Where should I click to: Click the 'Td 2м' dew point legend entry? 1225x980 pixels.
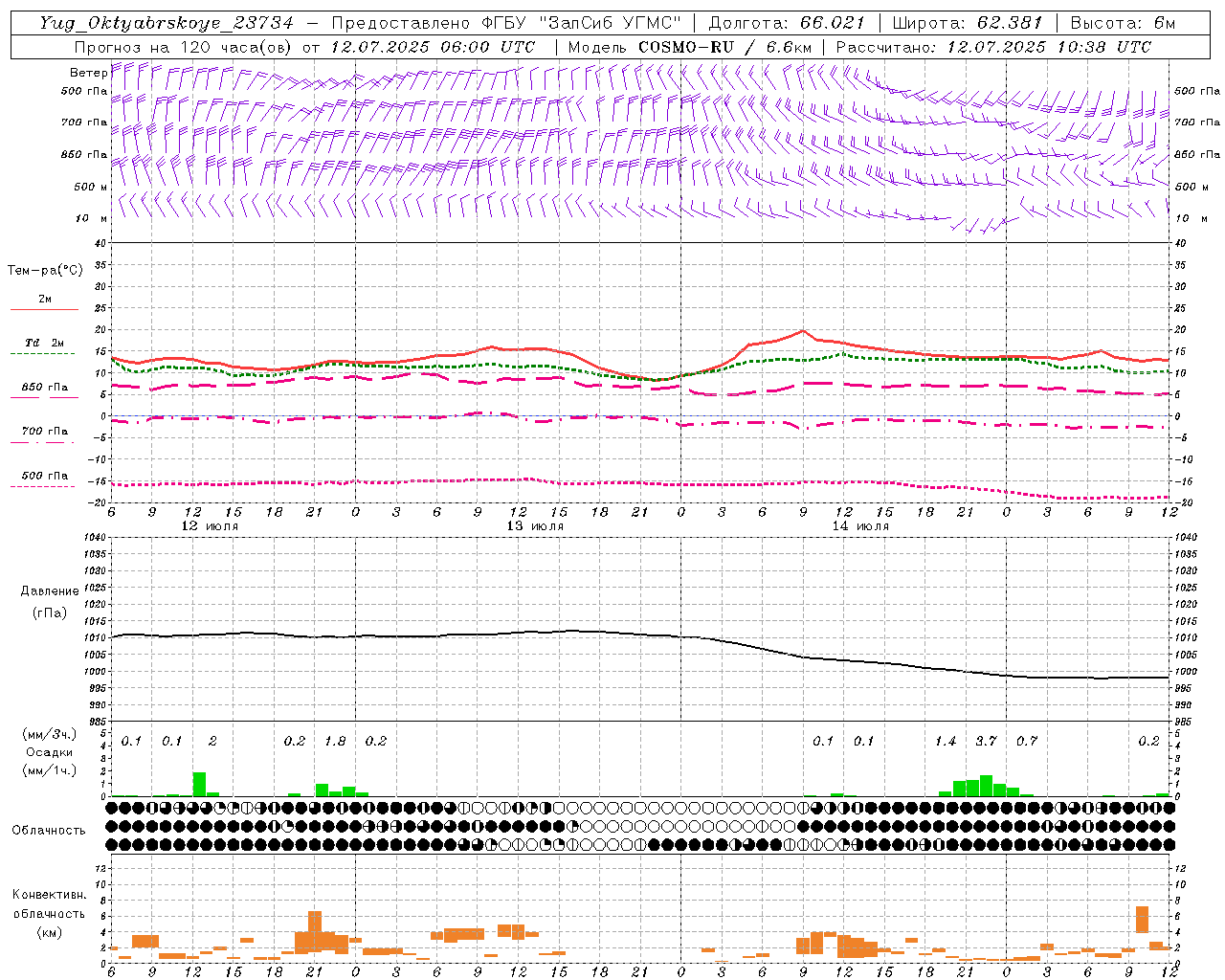(x=45, y=343)
